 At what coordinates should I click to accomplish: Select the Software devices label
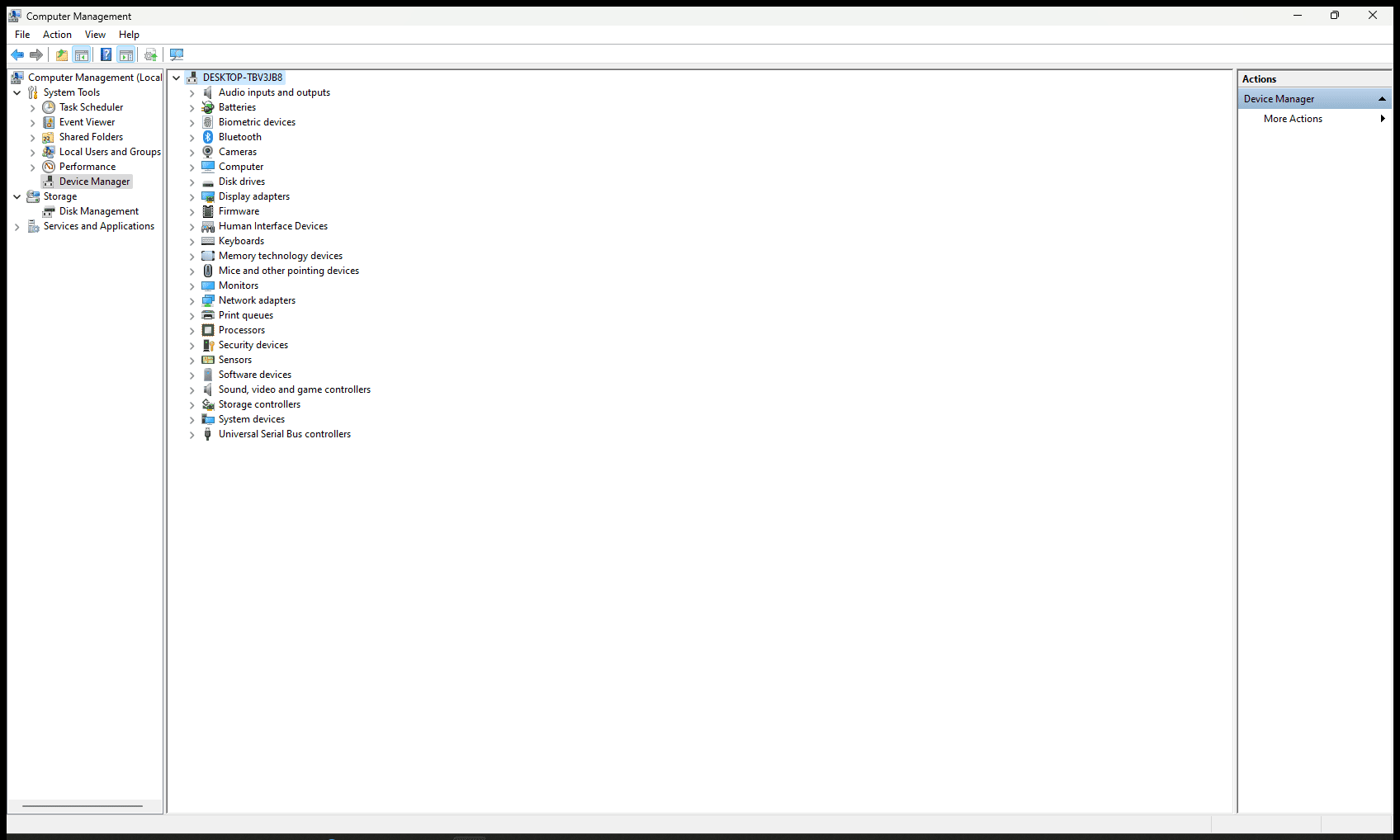pos(255,375)
